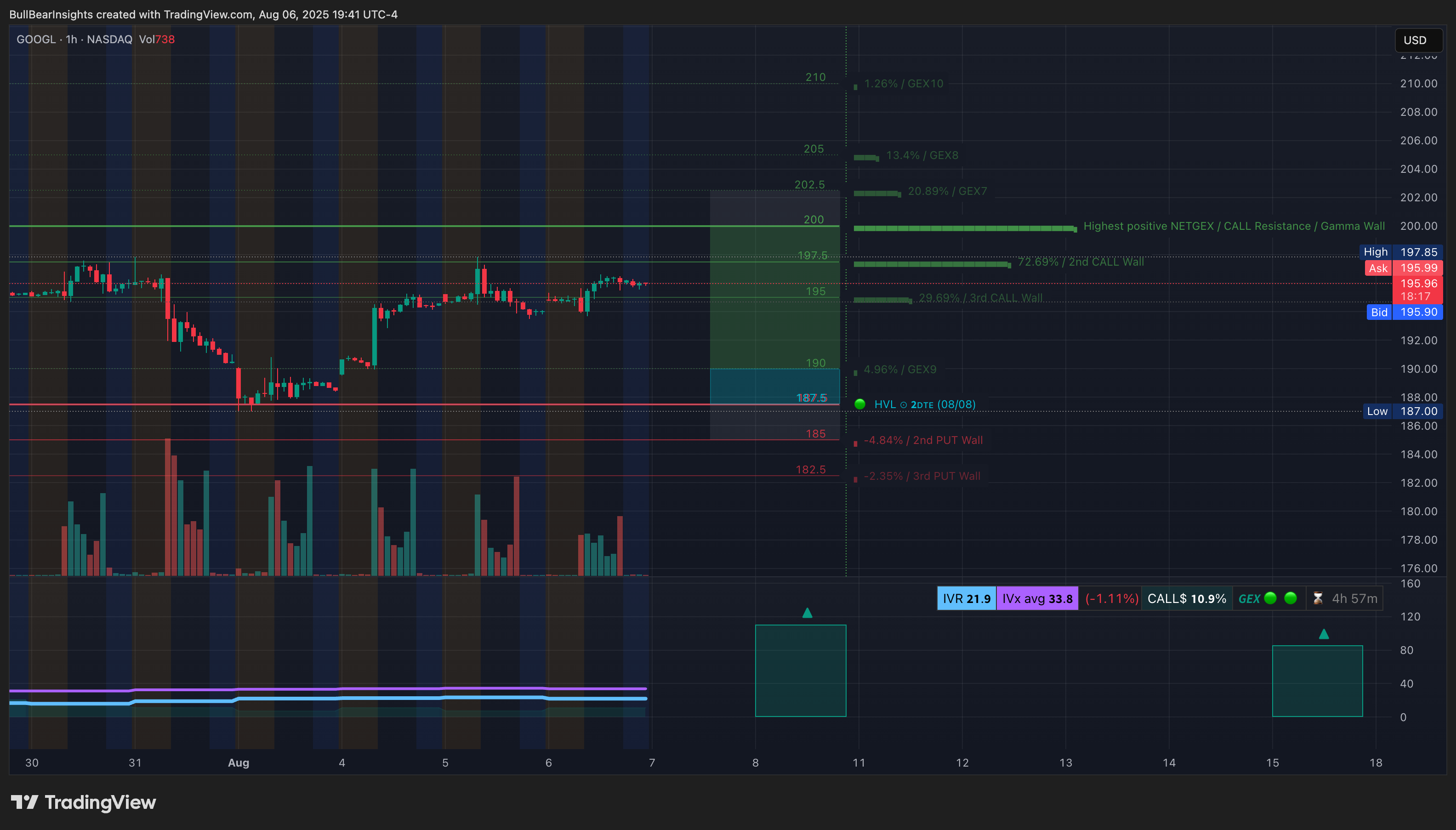Viewport: 1456px width, 830px height.
Task: Click the -4.84% 2nd PUT Wall label
Action: click(923, 440)
